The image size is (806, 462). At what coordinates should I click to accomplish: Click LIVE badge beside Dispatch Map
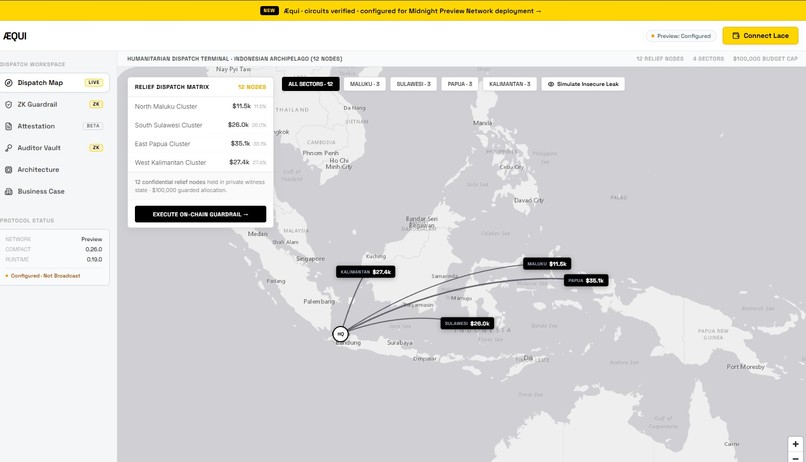click(x=94, y=82)
